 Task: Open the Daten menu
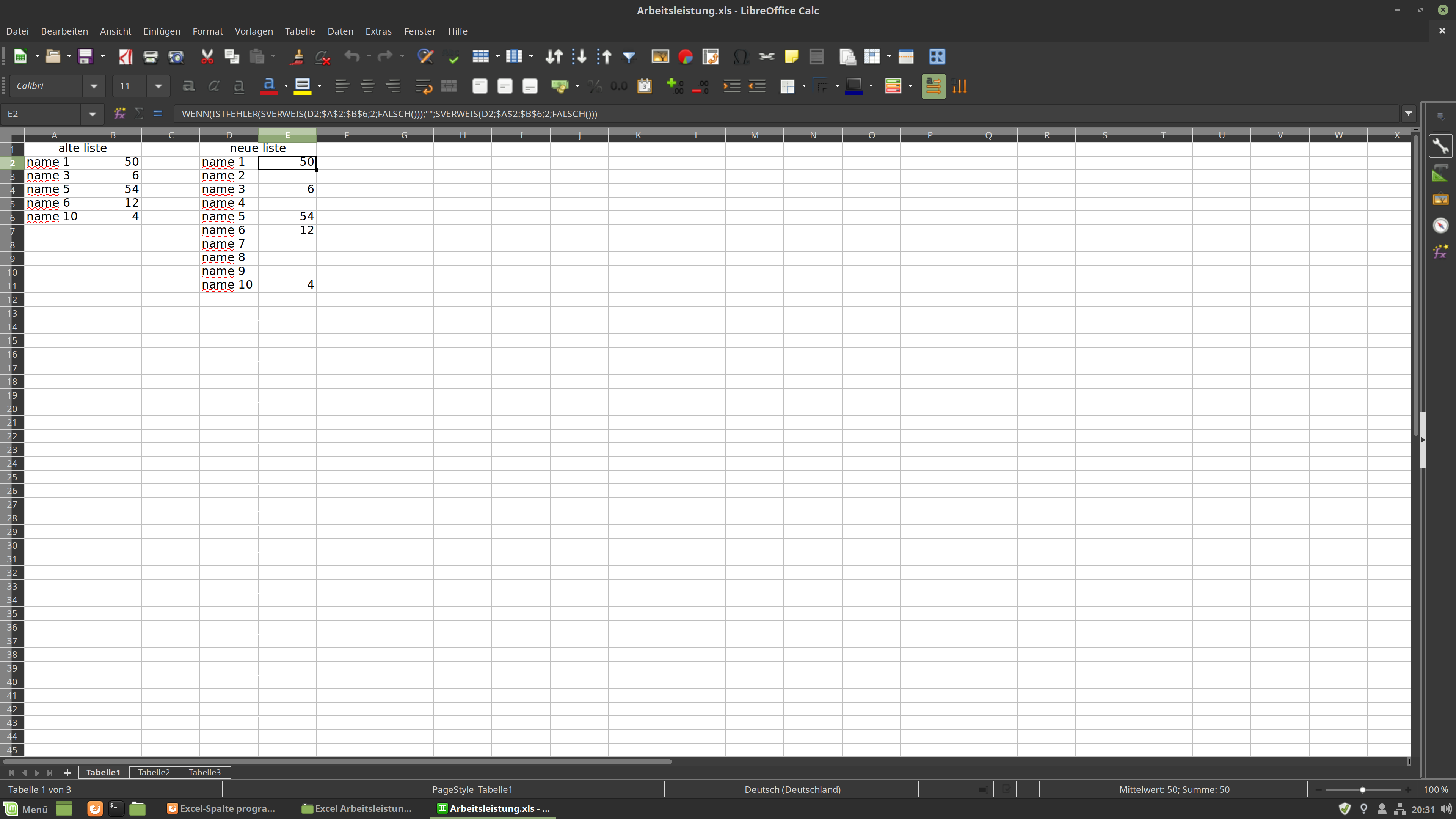click(340, 31)
